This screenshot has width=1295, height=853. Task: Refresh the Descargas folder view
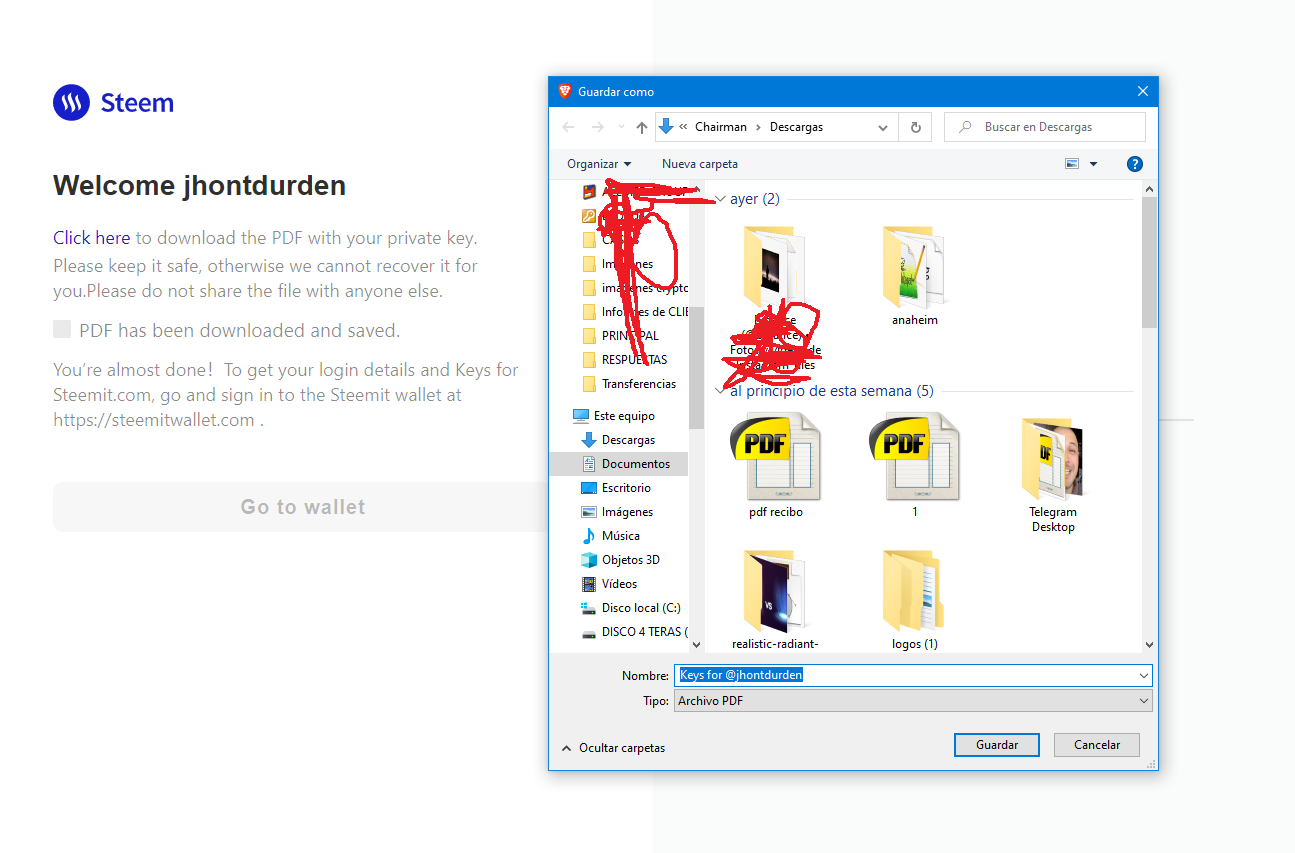915,127
